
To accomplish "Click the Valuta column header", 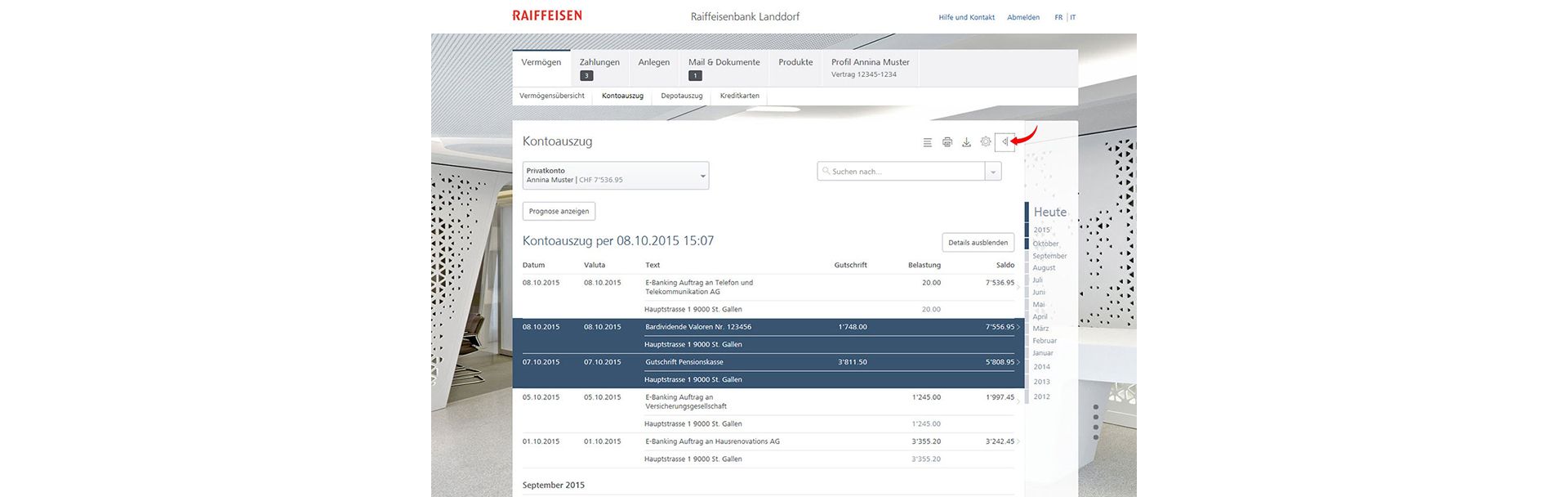I will (595, 265).
